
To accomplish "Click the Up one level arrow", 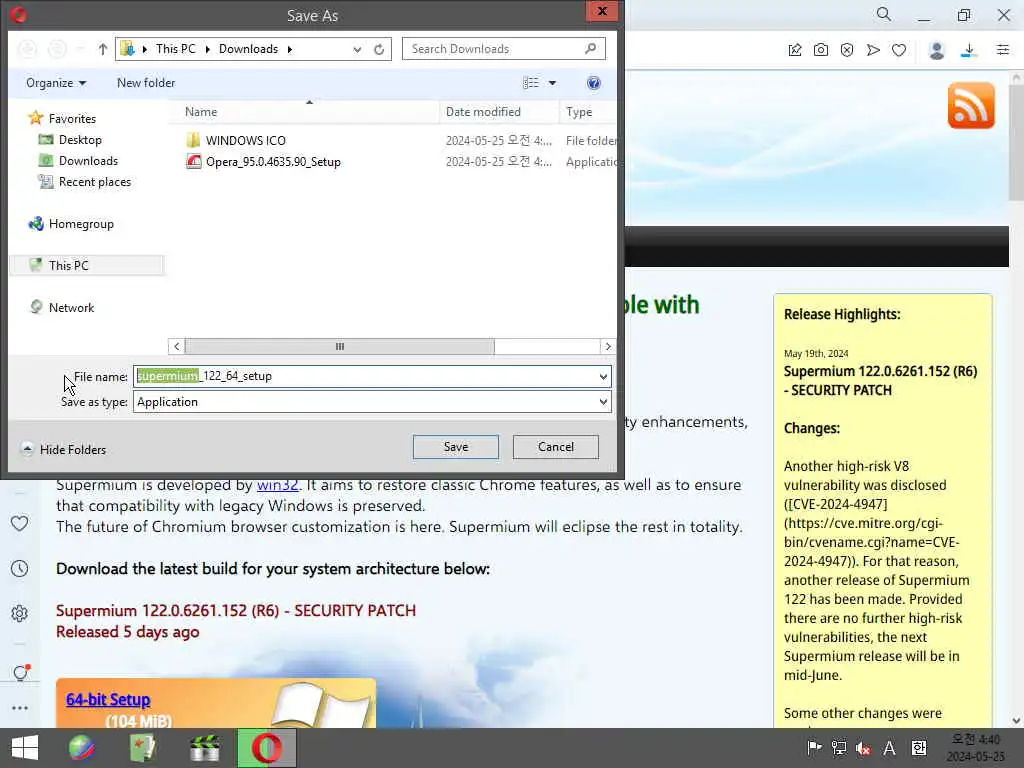I will pyautogui.click(x=103, y=49).
